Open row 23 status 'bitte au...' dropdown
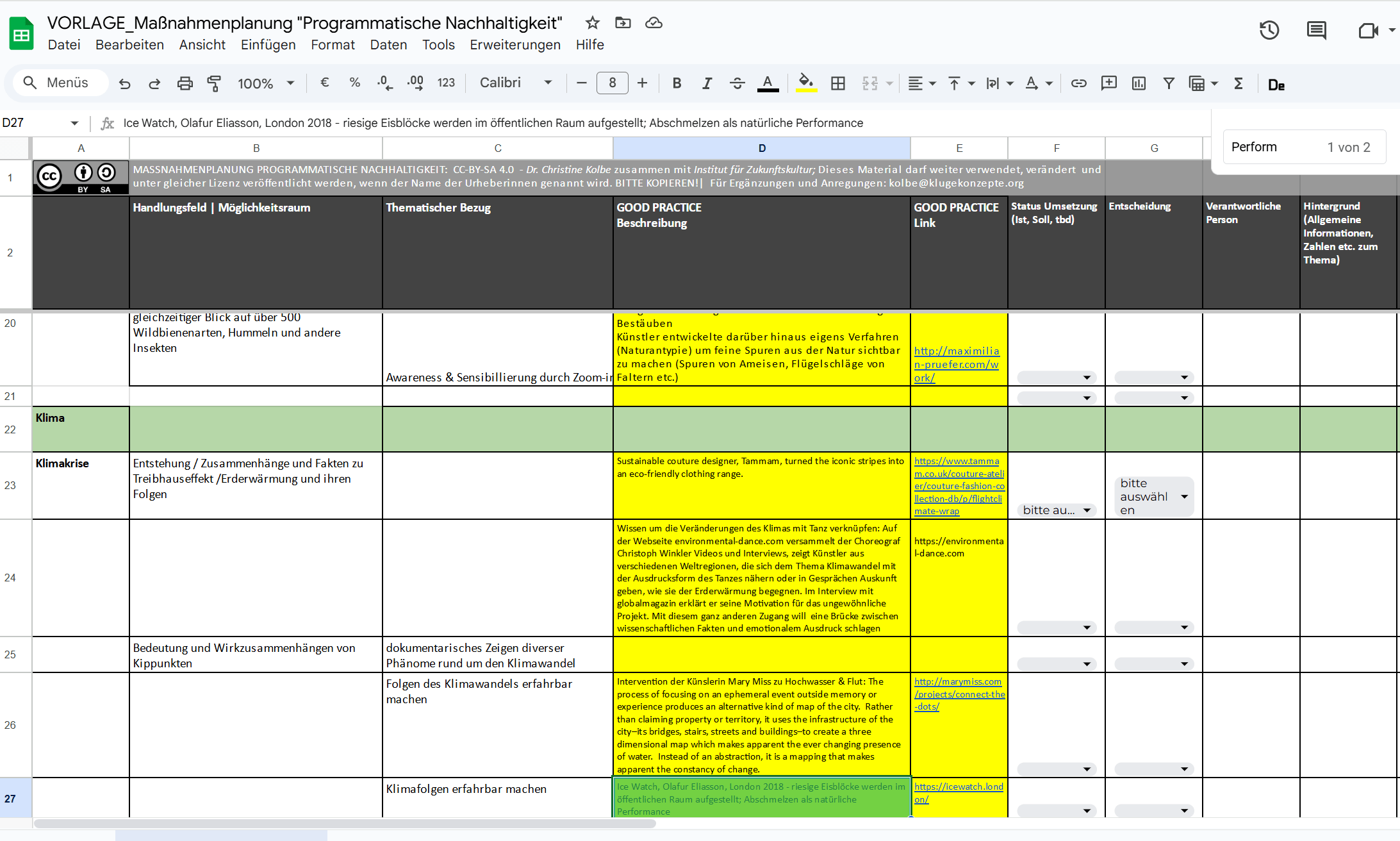1400x841 pixels. (x=1057, y=510)
